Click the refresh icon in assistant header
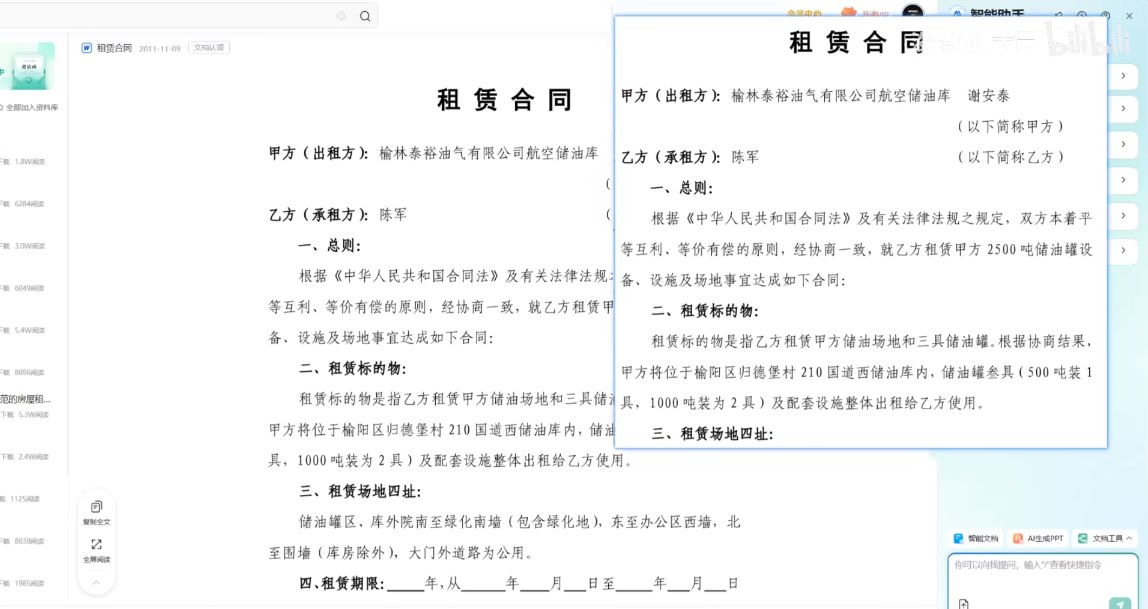This screenshot has height=609, width=1148. coord(1058,14)
